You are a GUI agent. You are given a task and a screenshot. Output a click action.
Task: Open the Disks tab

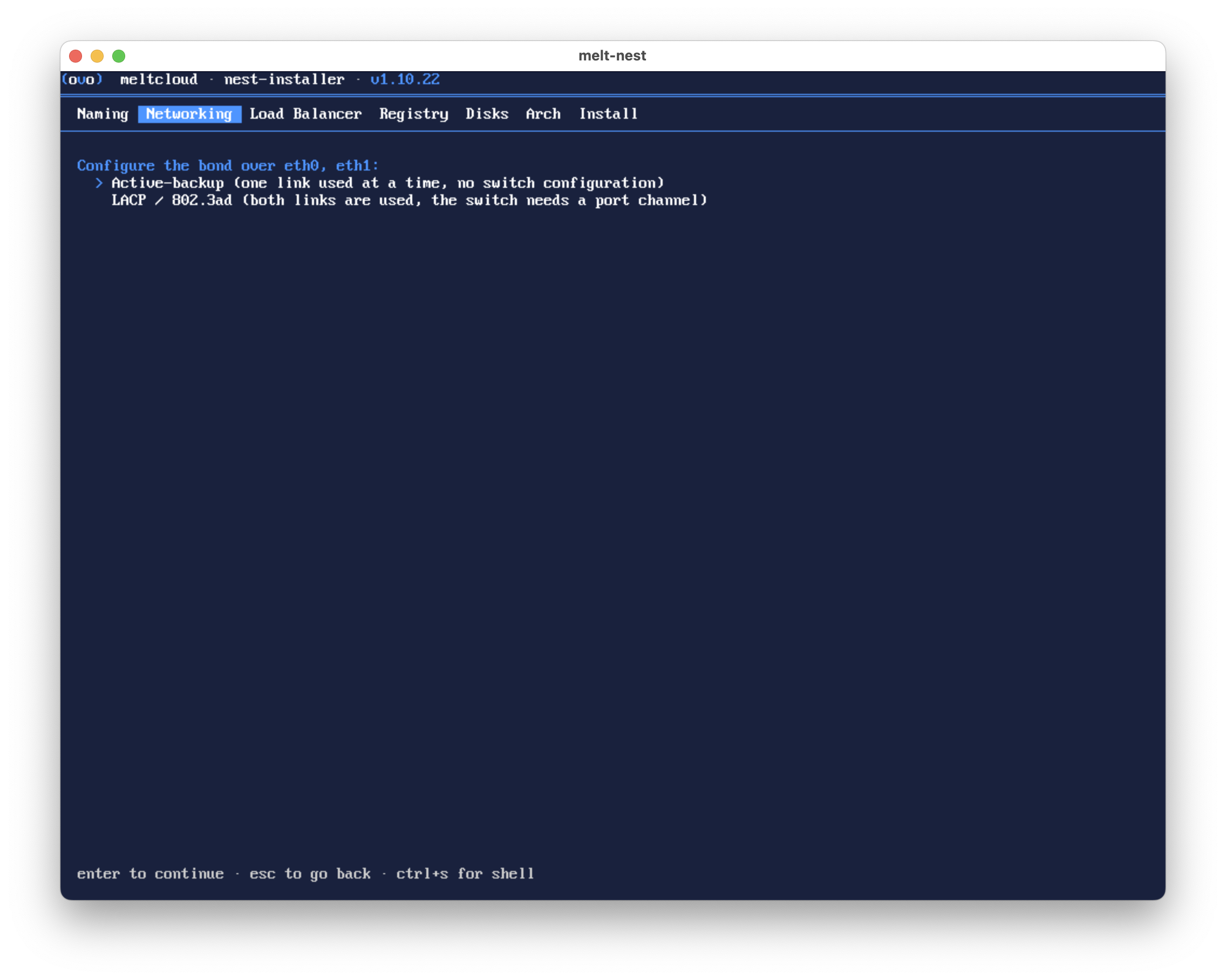[x=487, y=114]
